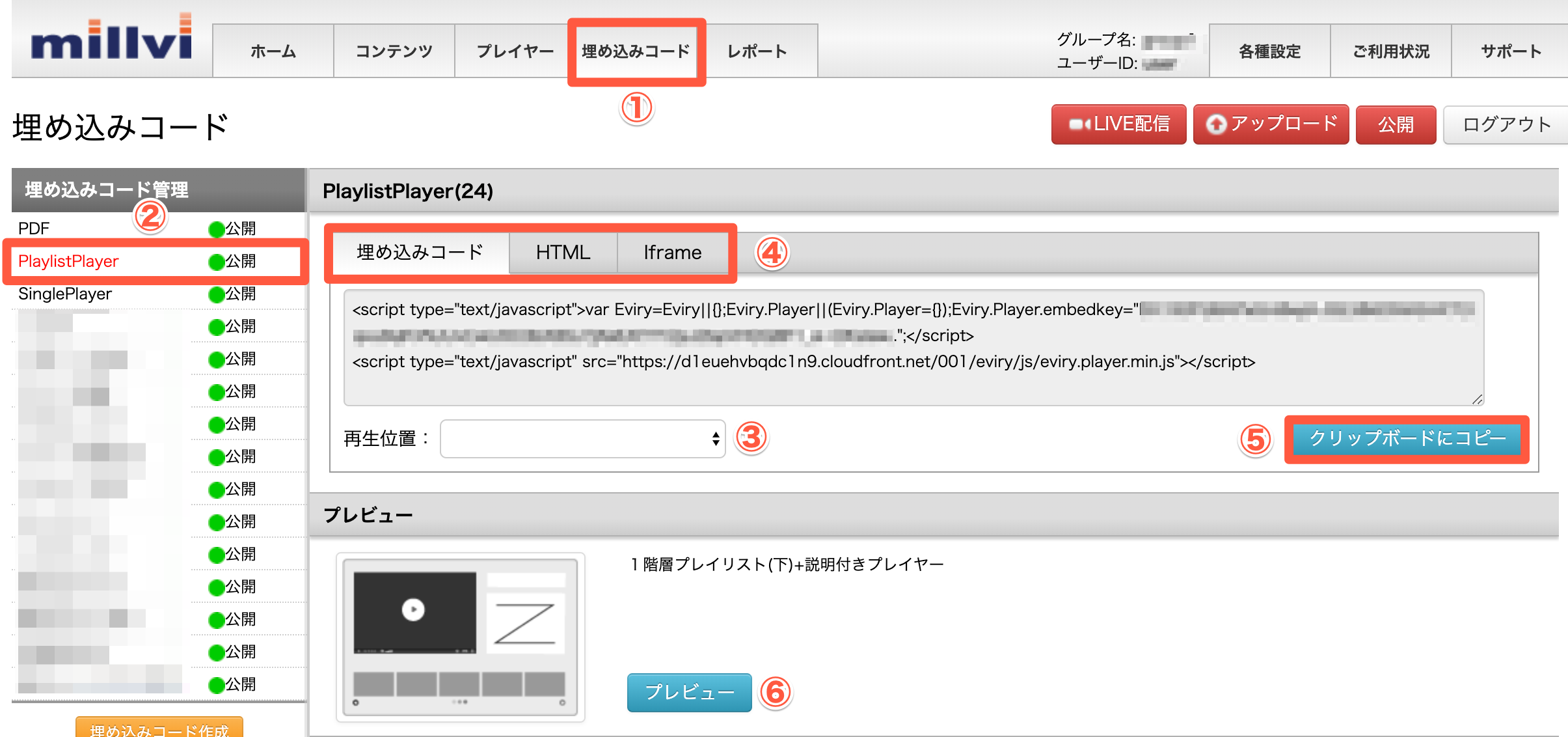Screen dimensions: 1568x737
Task: Click green 公開 status icon for PlaylistPlayer
Action: click(x=216, y=262)
